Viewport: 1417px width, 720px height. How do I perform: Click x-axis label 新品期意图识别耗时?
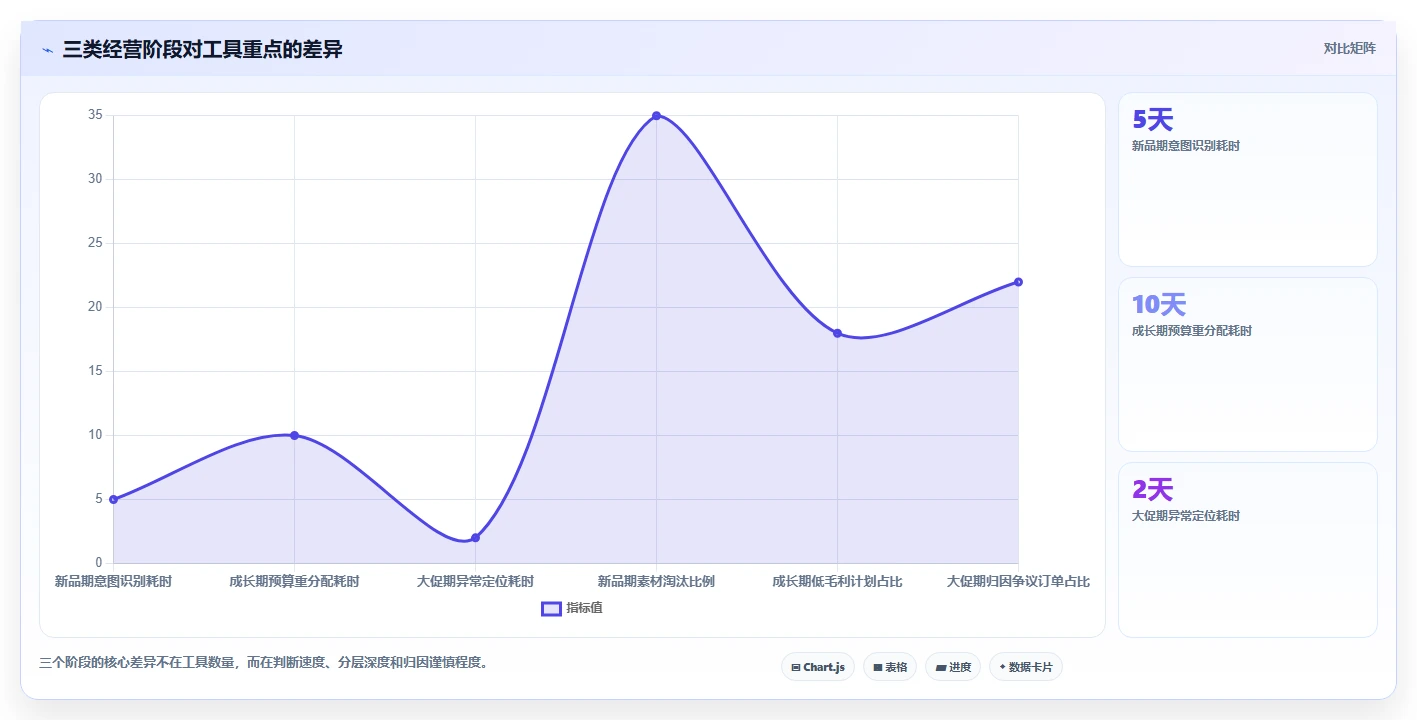[x=113, y=581]
